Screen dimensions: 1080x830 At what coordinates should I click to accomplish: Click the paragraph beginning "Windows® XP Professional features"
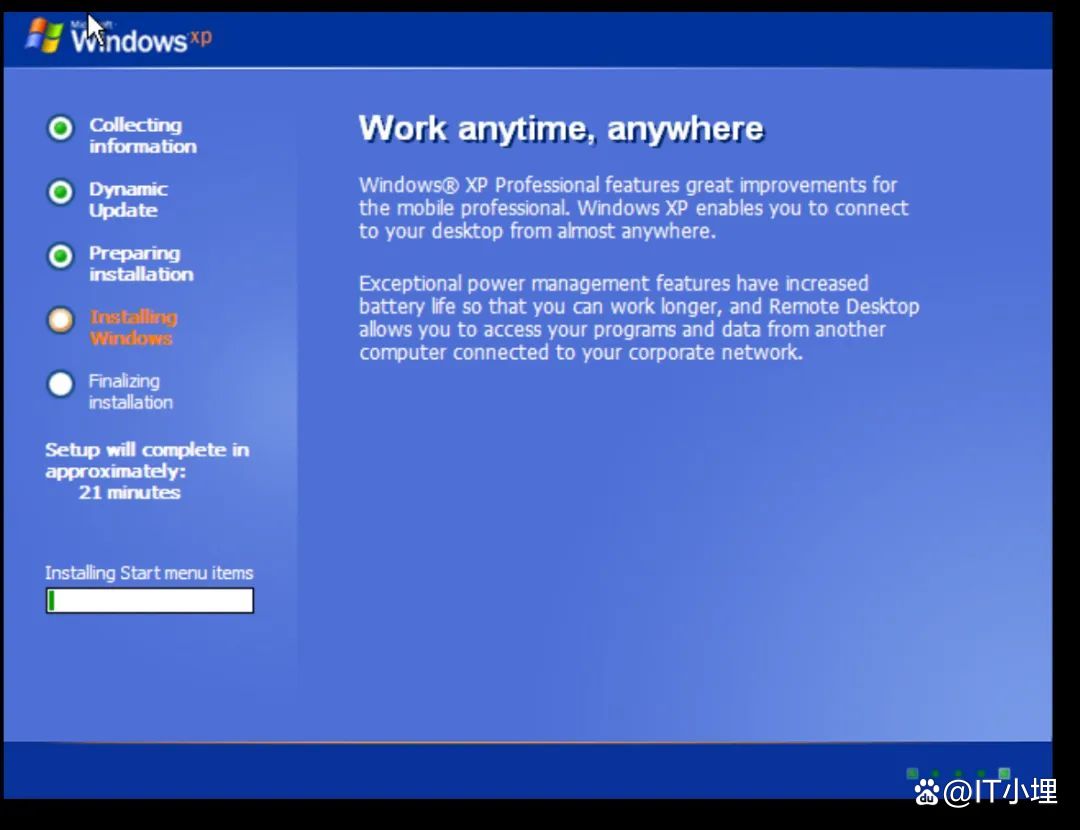pyautogui.click(x=634, y=208)
